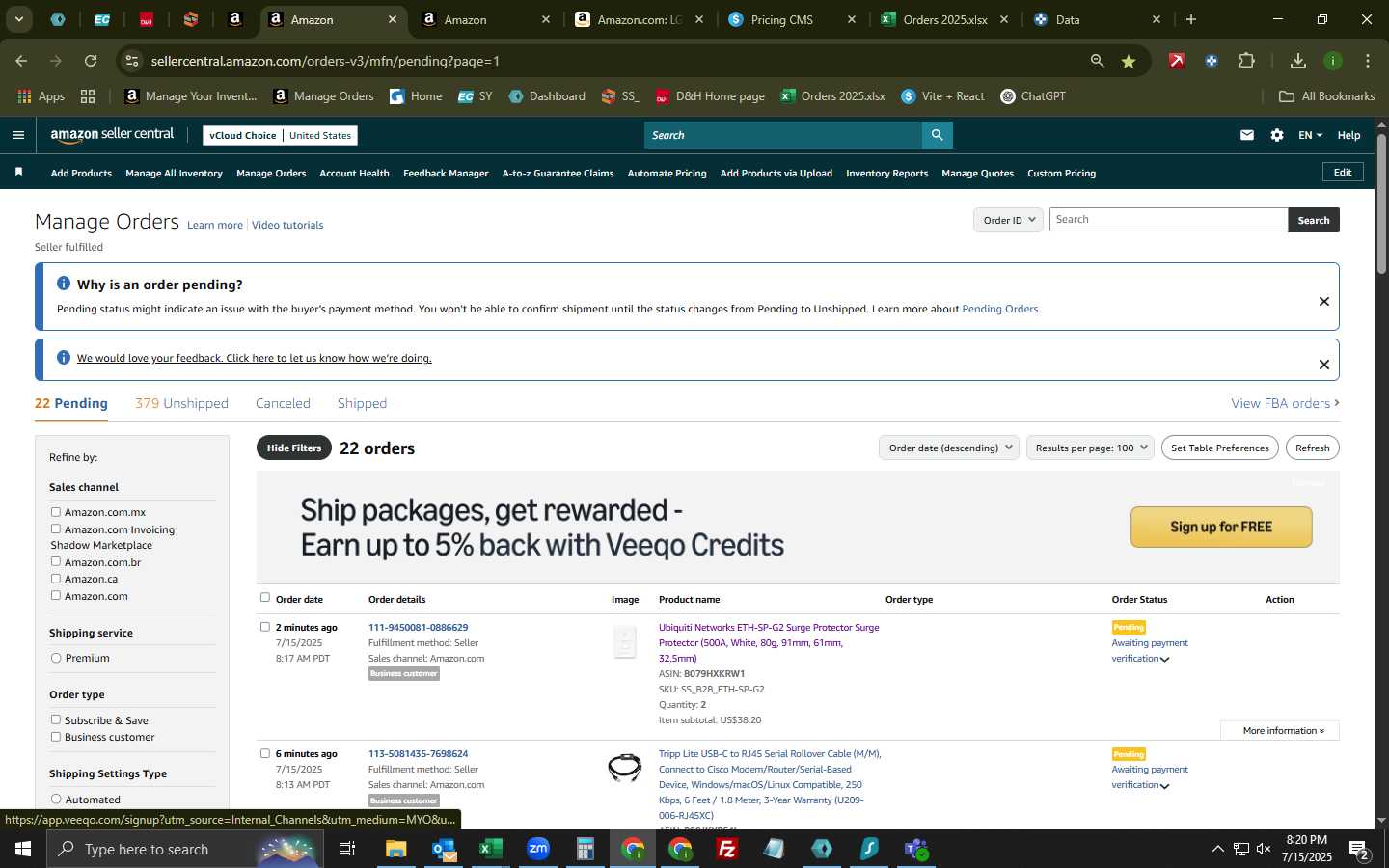Reload the page with browser refresh icon

click(x=91, y=61)
